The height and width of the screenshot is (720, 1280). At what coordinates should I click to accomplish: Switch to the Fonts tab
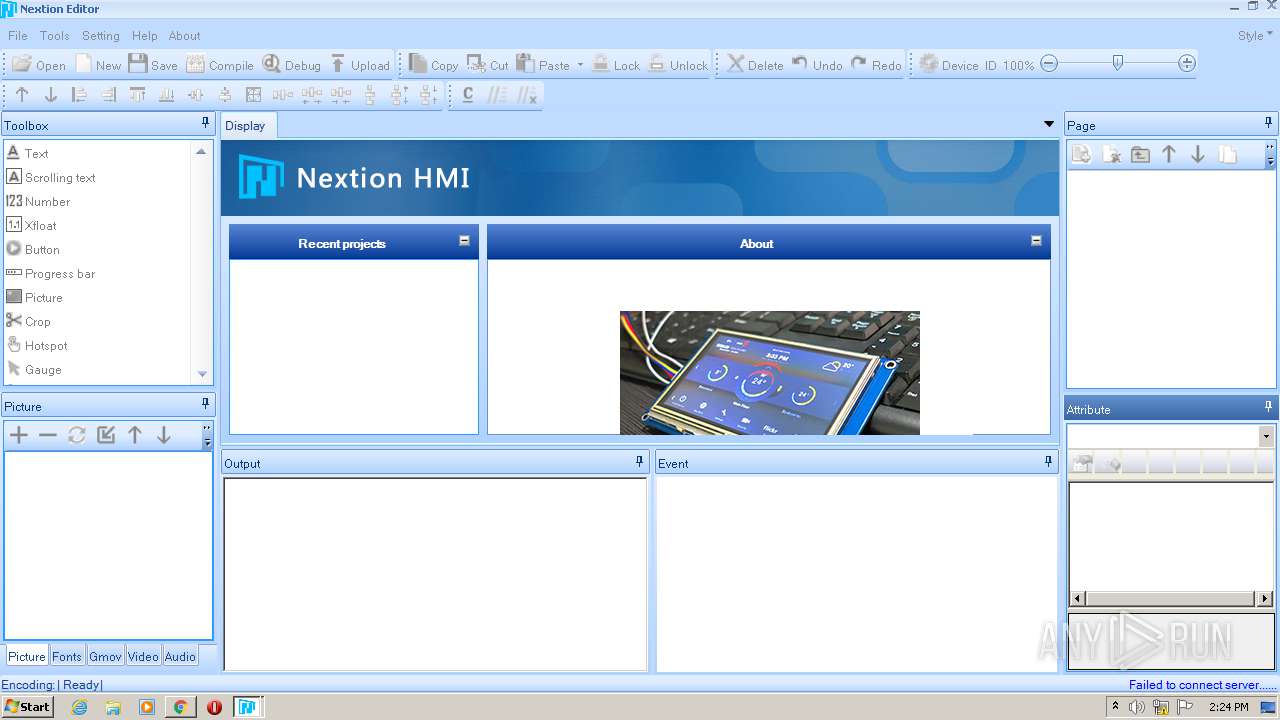(x=67, y=656)
